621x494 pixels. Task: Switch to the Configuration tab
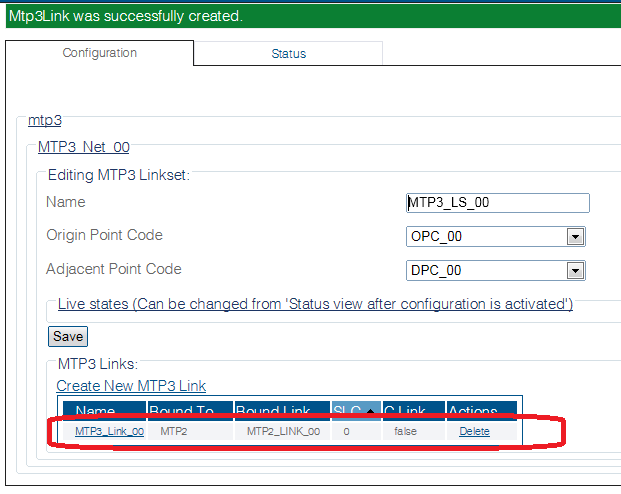pyautogui.click(x=99, y=53)
